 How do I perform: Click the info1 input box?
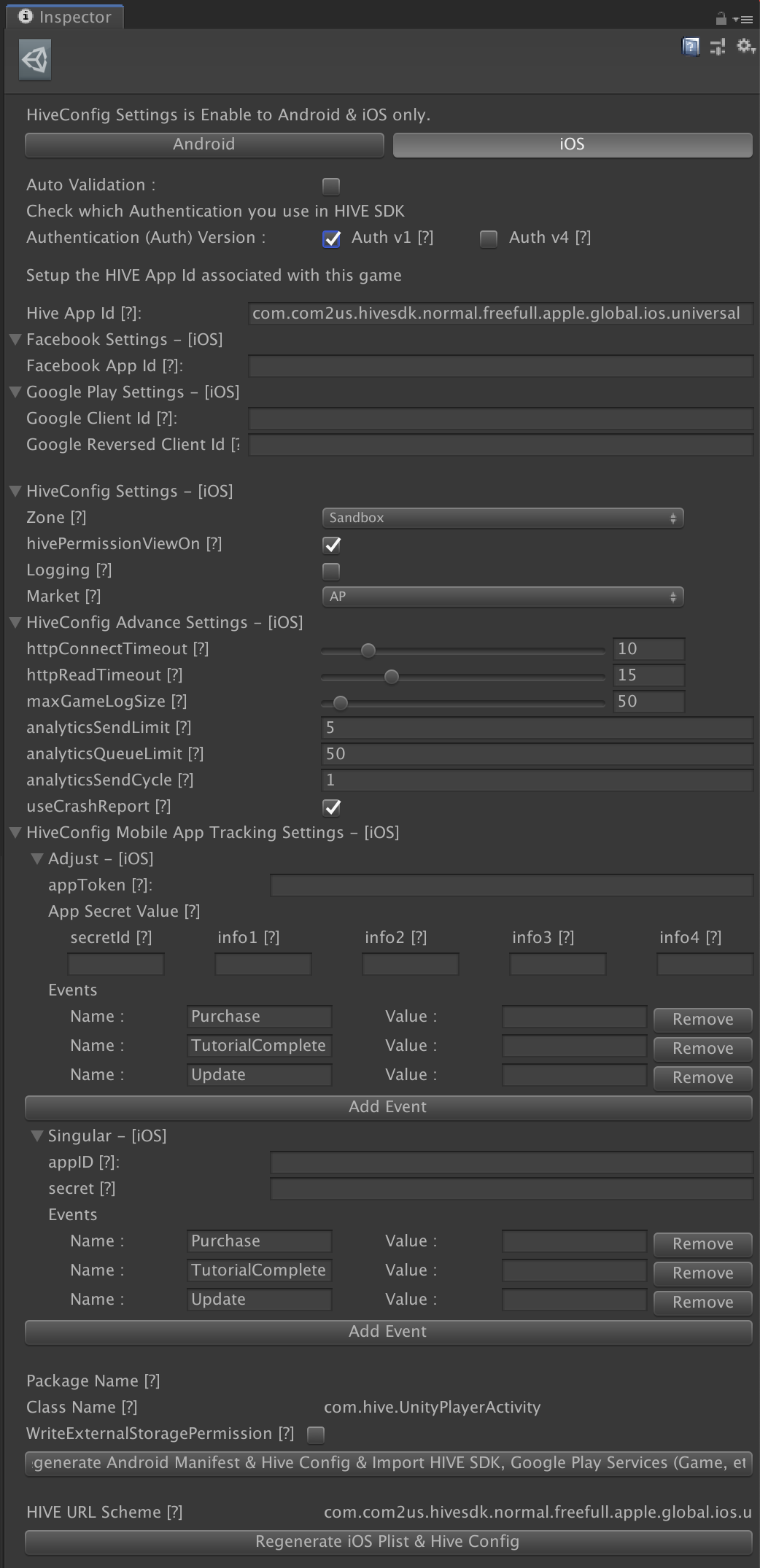(x=263, y=964)
